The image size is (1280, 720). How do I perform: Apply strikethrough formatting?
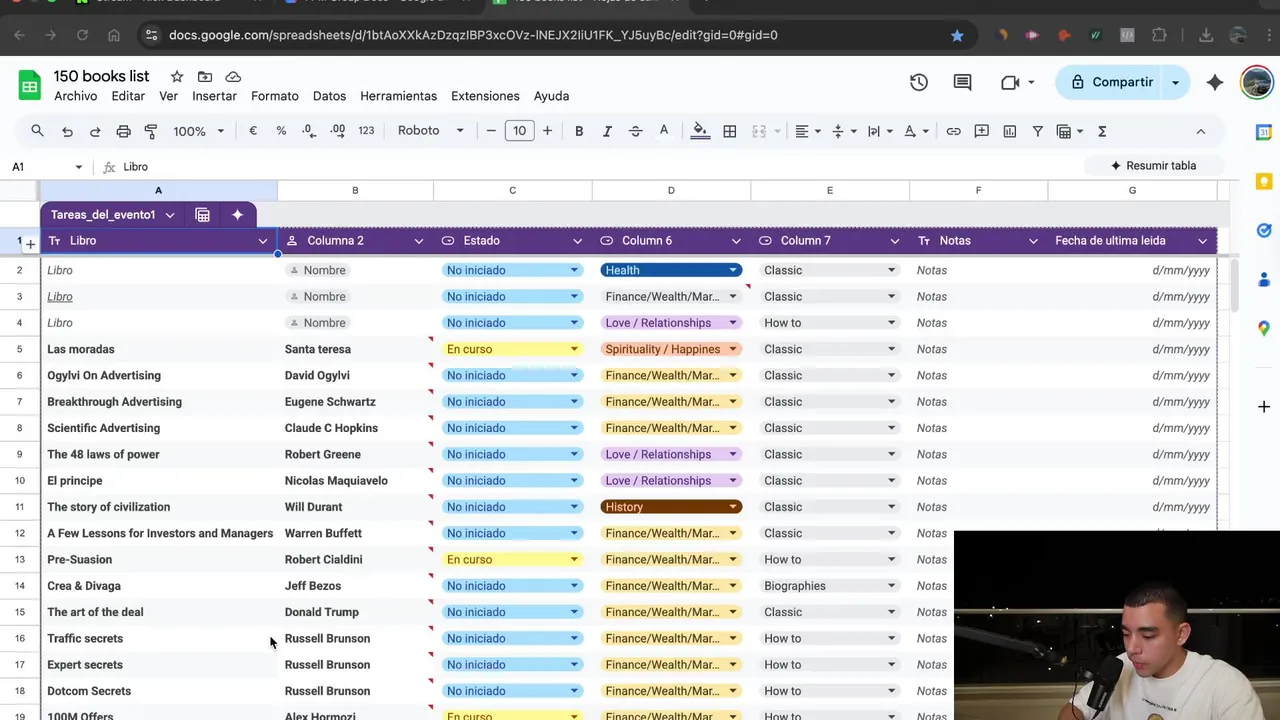(635, 131)
